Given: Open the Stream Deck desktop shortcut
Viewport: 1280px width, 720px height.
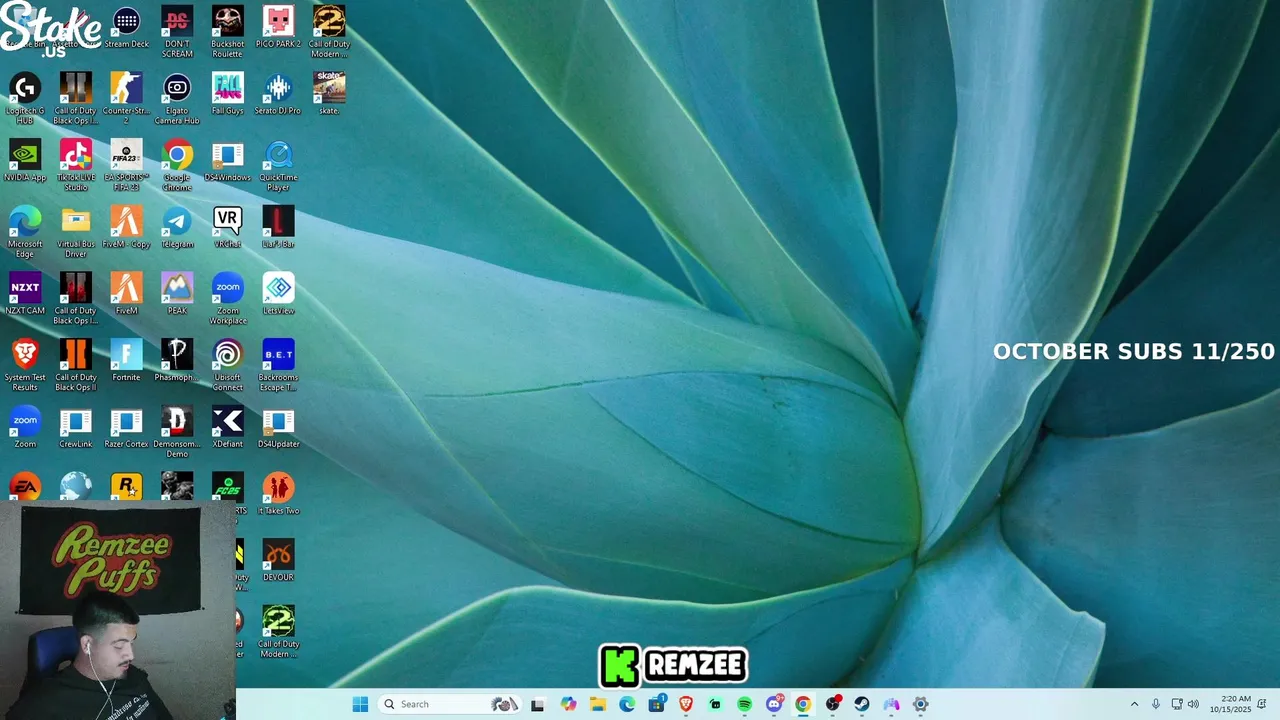Looking at the screenshot, I should 126,27.
